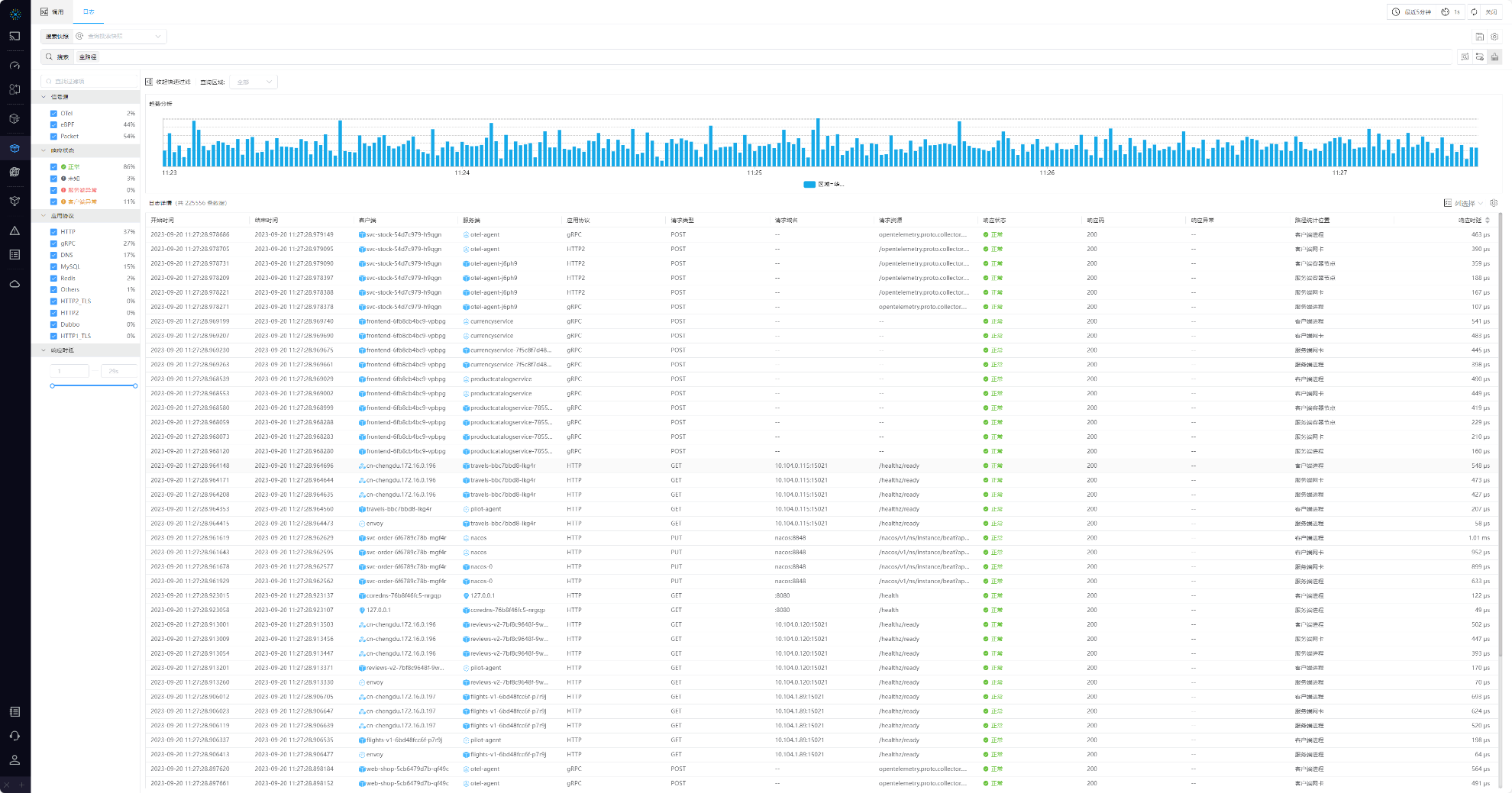Uncheck the MySQL protocol checkbox
This screenshot has width=1512, height=793.
53,266
